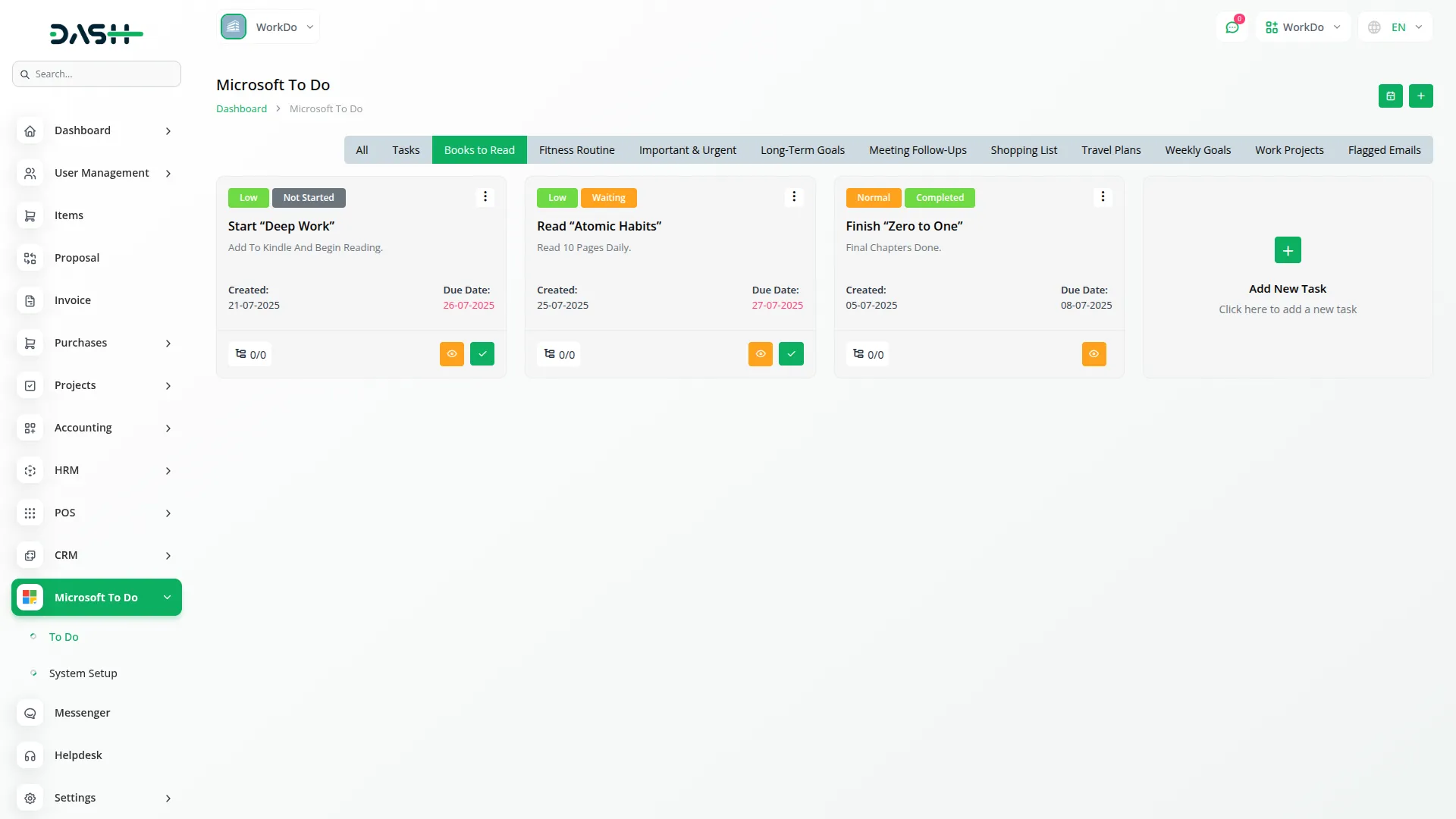View Deep Work task with eye icon
This screenshot has height=819, width=1456.
pos(452,354)
